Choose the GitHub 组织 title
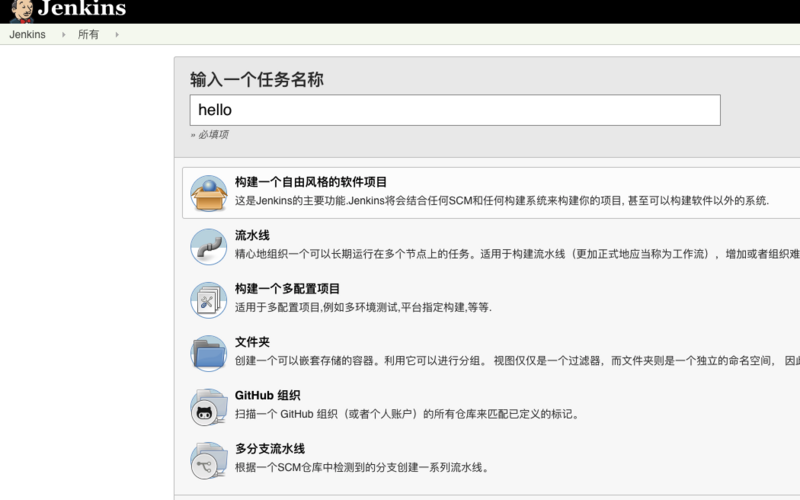 [267, 395]
